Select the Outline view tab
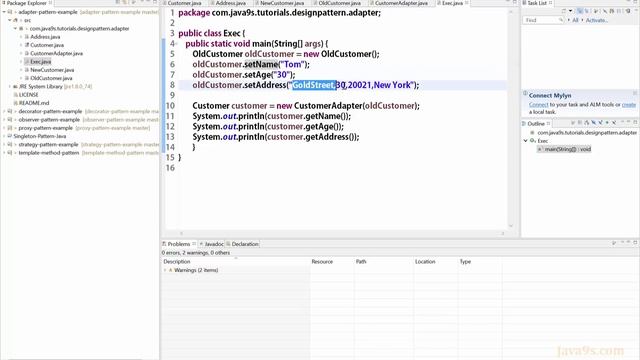The image size is (640, 360). pos(536,124)
